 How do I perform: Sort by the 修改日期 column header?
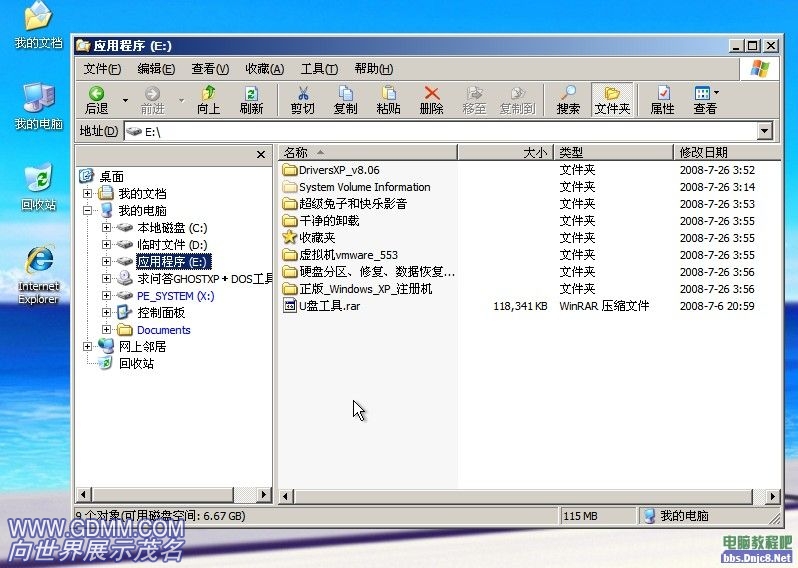click(x=727, y=152)
